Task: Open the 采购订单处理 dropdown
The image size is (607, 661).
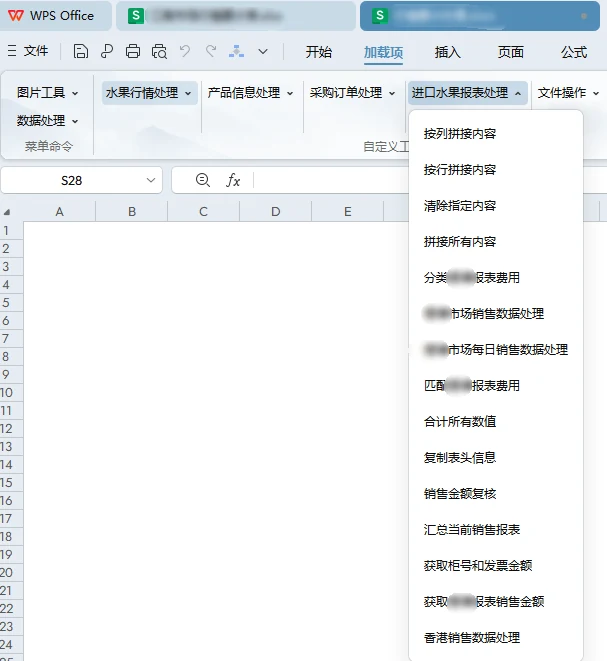Action: [x=353, y=93]
